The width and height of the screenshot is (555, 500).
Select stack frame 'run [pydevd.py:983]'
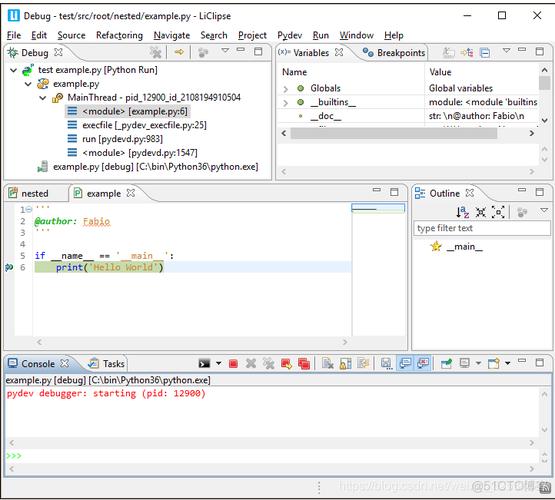[x=115, y=139]
